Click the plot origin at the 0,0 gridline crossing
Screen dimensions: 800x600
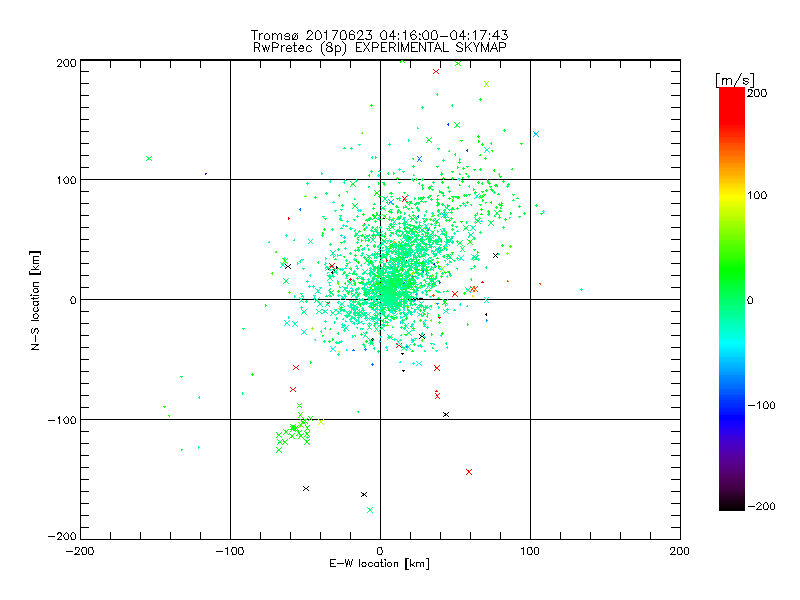pos(380,299)
